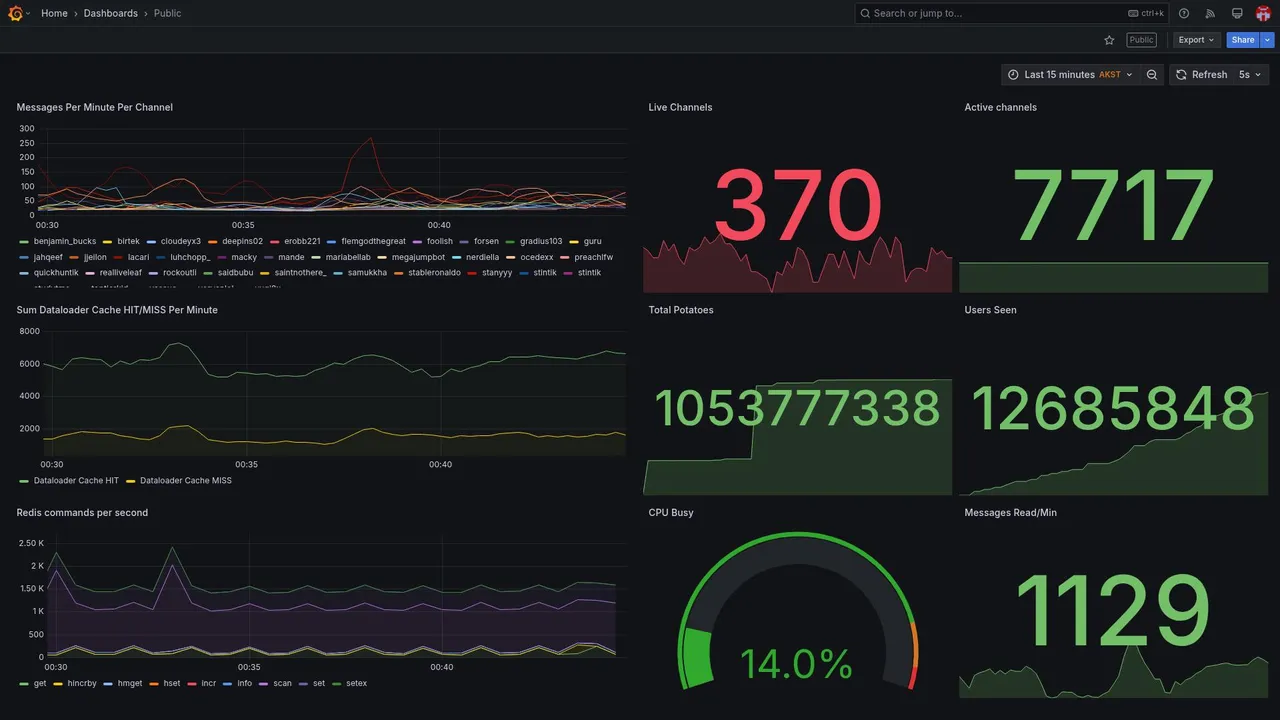Star this dashboard as favorite

[x=1109, y=40]
